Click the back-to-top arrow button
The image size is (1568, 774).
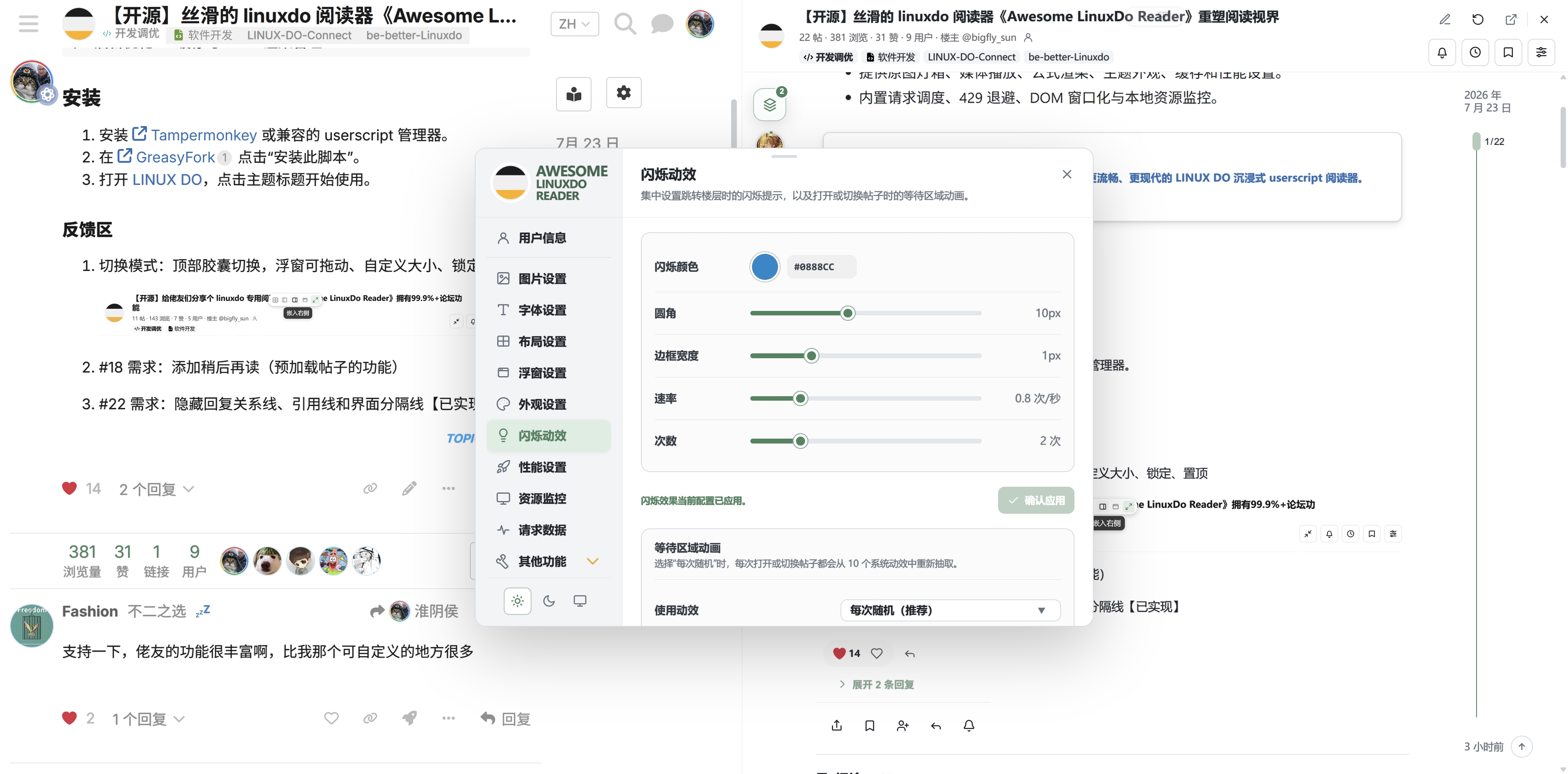point(1521,746)
